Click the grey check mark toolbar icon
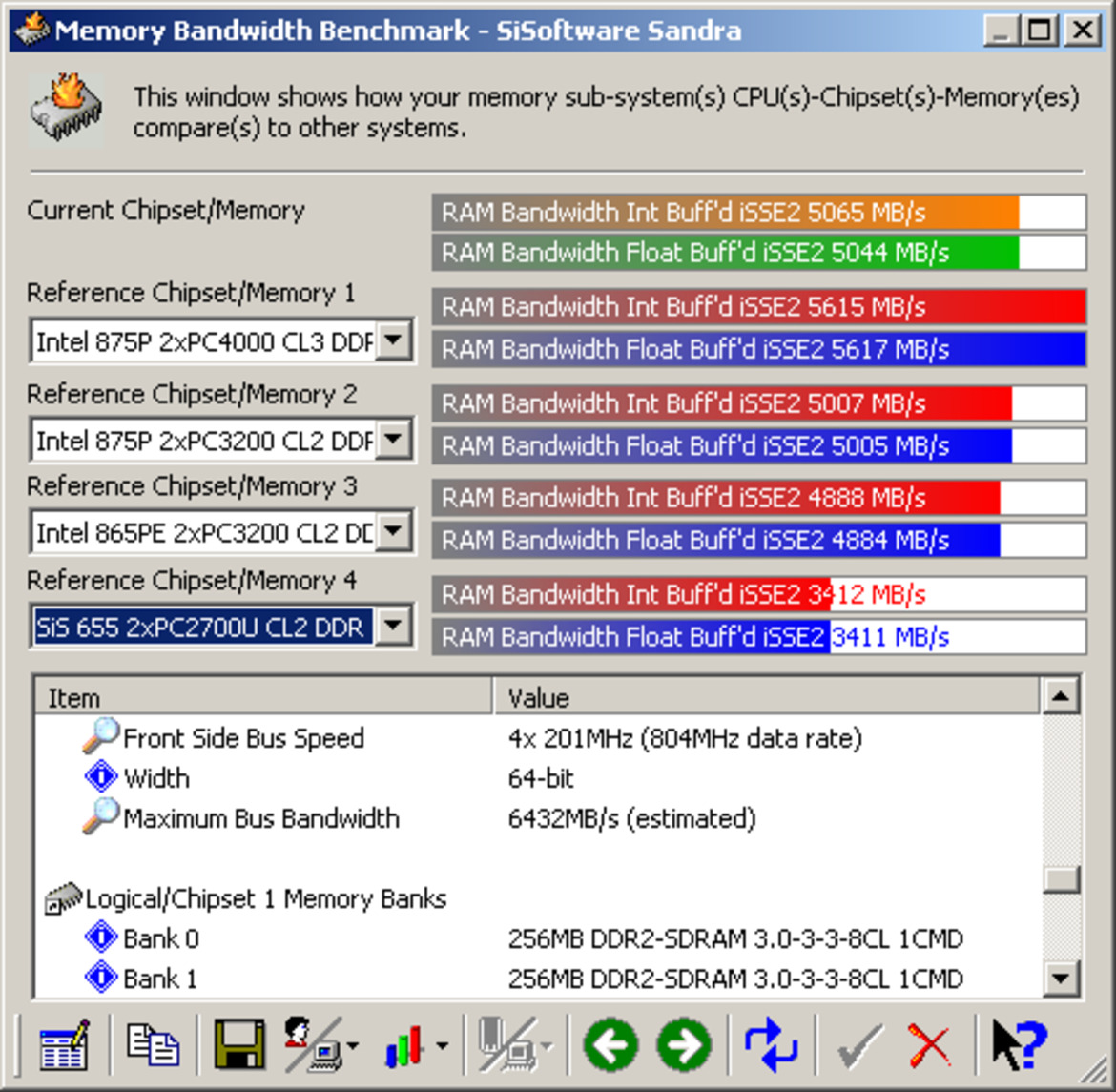1116x1092 pixels. pos(859,1046)
